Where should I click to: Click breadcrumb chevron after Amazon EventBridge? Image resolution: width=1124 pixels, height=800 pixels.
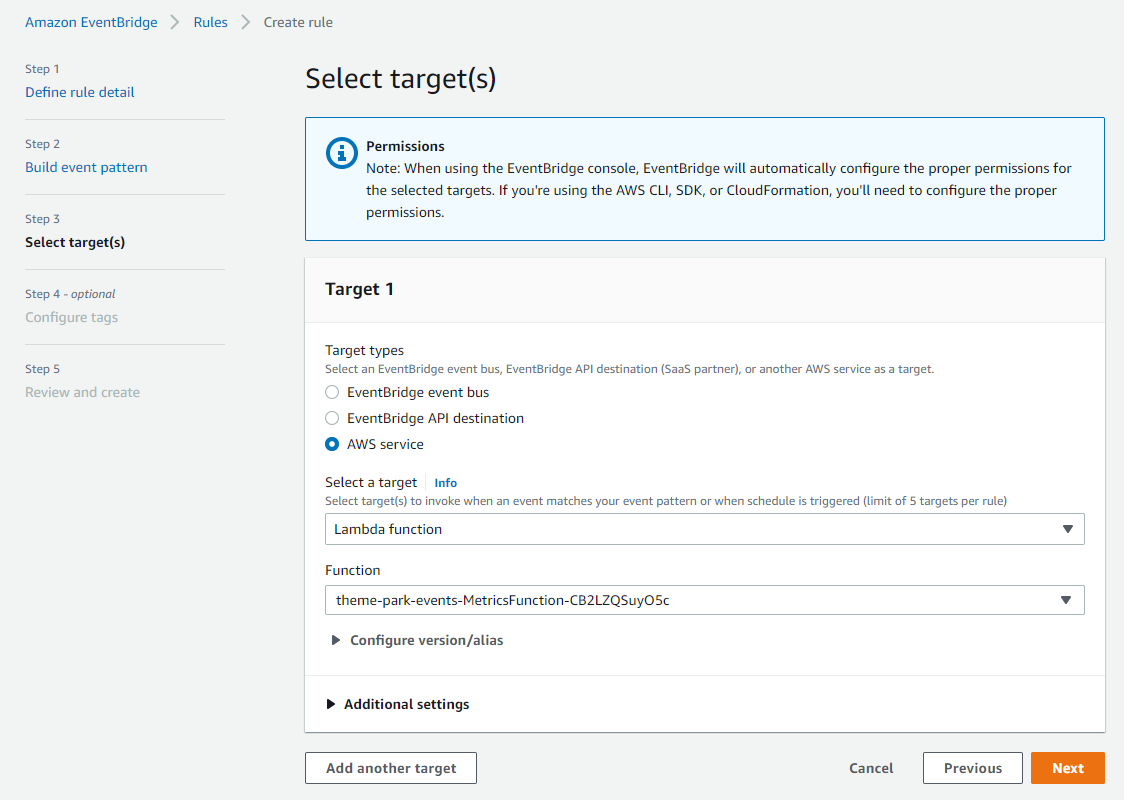point(175,22)
